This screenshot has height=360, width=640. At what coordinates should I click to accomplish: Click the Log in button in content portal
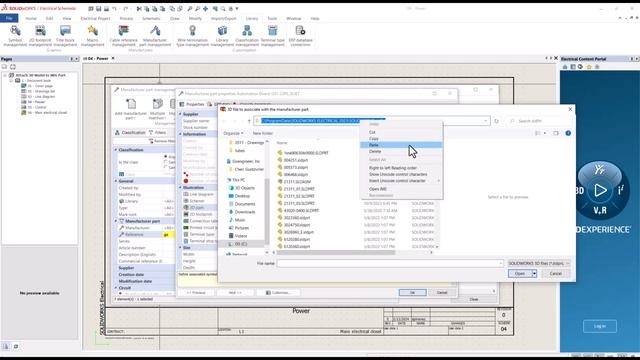click(x=600, y=326)
